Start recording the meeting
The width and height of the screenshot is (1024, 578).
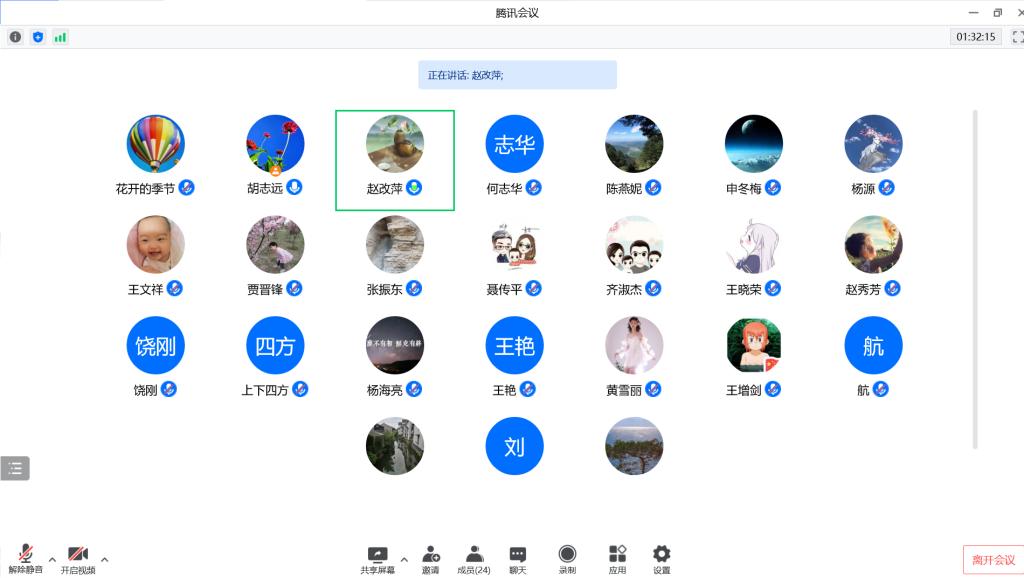[x=567, y=560]
